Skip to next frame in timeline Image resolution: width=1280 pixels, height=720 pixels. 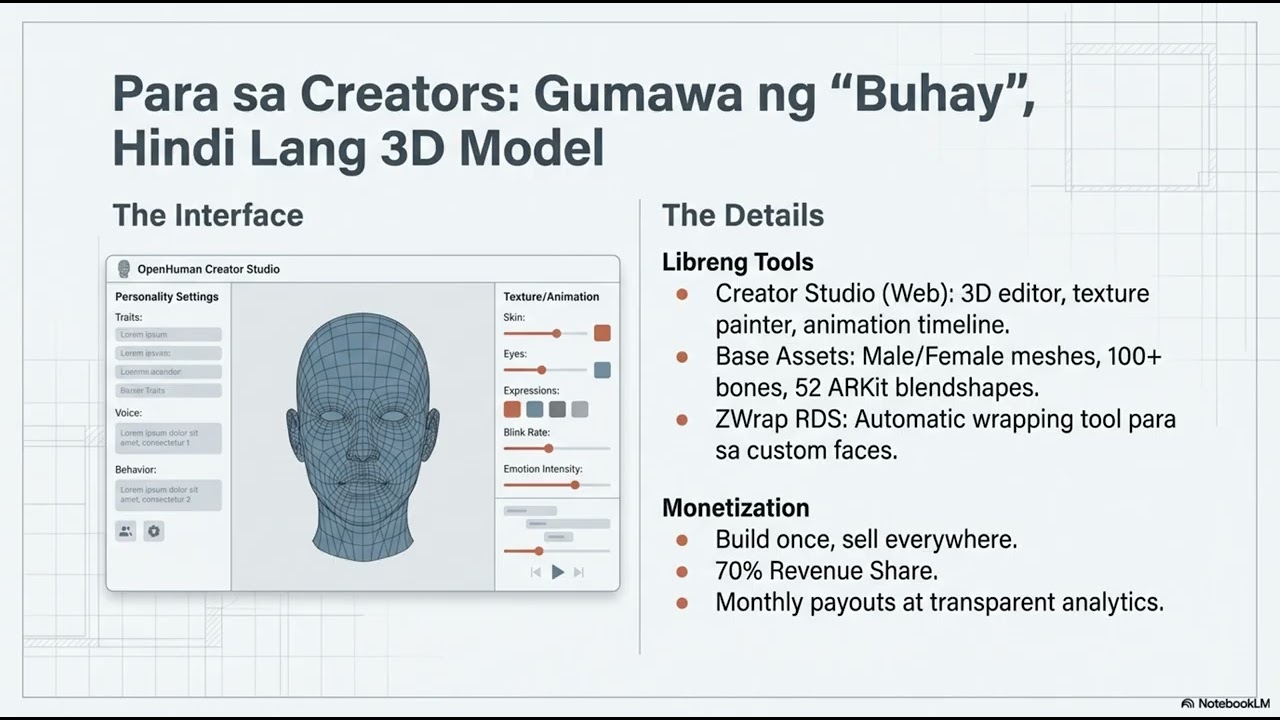pos(579,572)
